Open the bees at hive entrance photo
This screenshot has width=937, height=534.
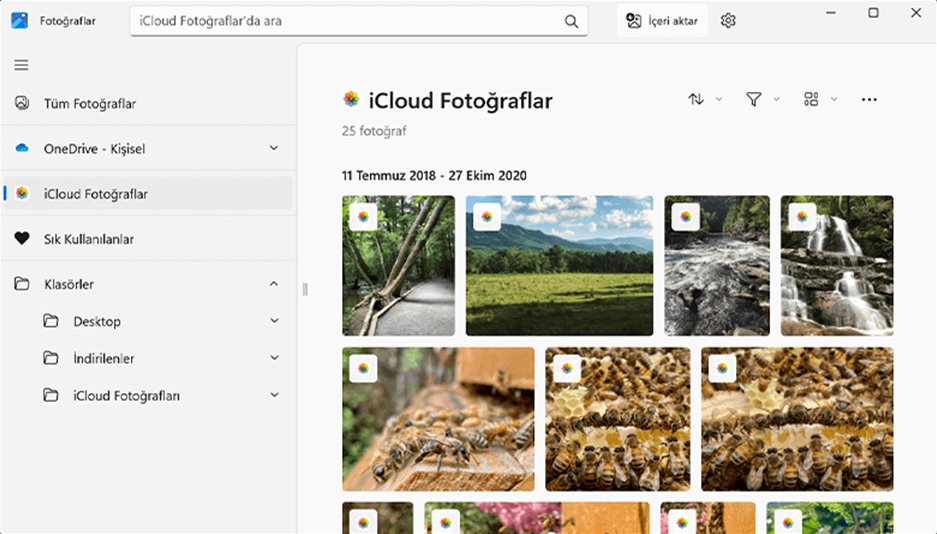[439, 419]
